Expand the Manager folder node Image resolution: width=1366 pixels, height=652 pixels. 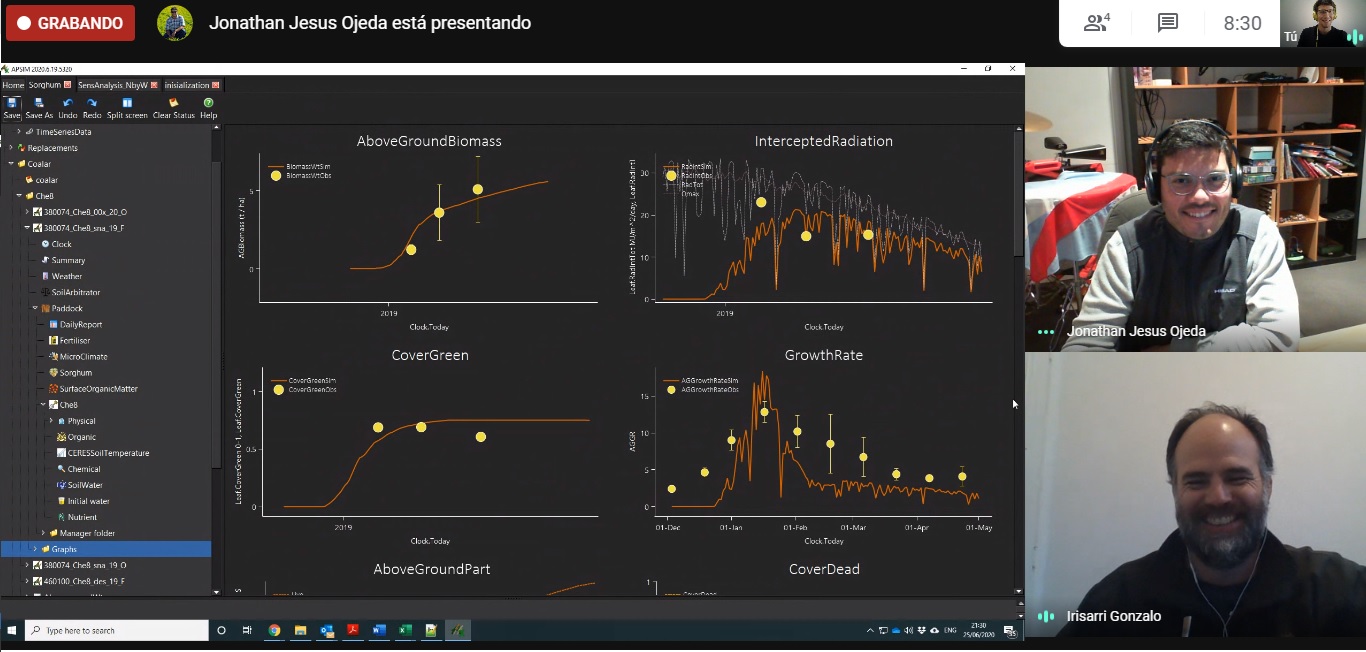pos(43,533)
